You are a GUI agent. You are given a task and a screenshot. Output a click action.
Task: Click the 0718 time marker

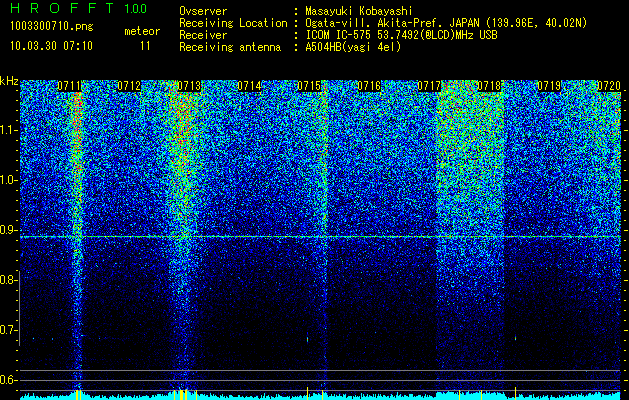[x=489, y=86]
